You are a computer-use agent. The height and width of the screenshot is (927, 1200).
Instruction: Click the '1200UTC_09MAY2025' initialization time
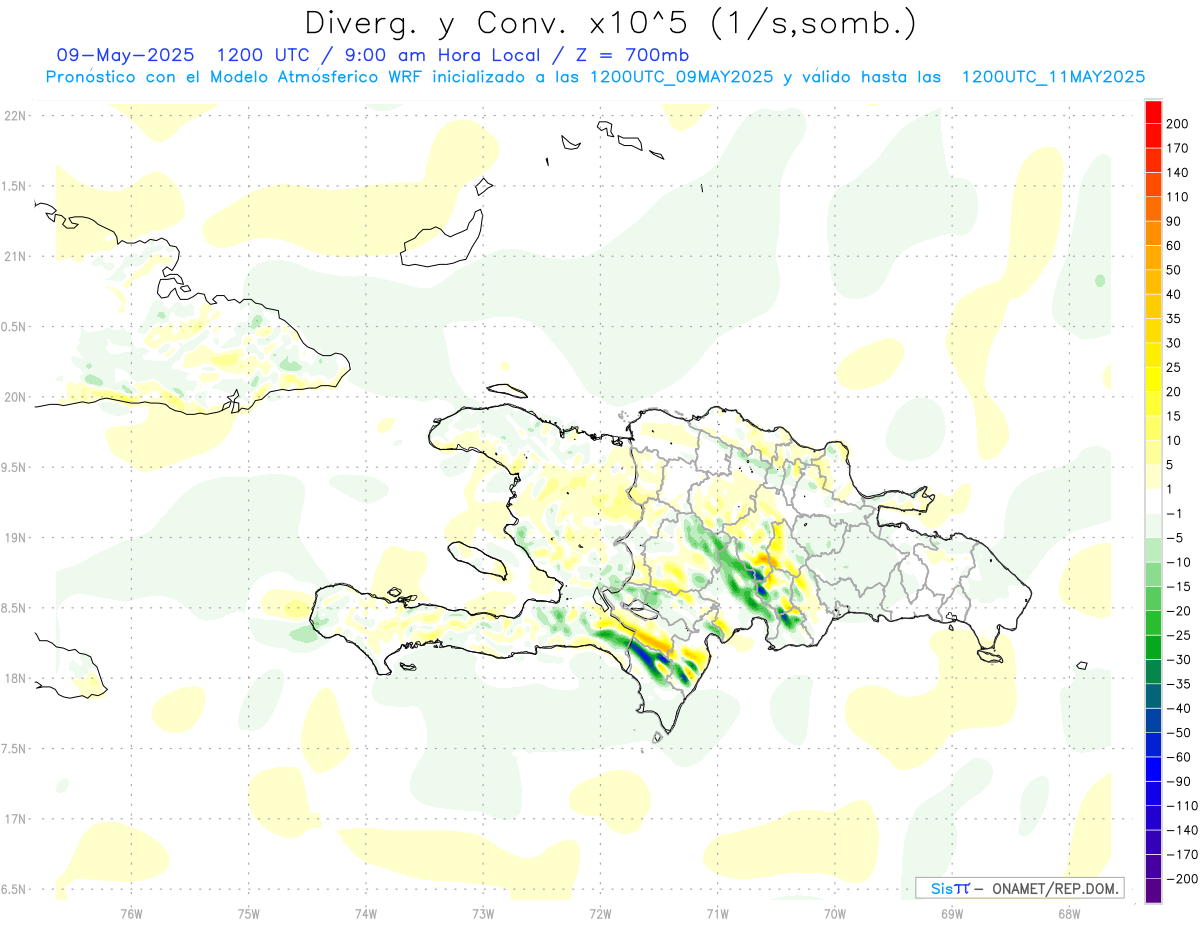682,76
